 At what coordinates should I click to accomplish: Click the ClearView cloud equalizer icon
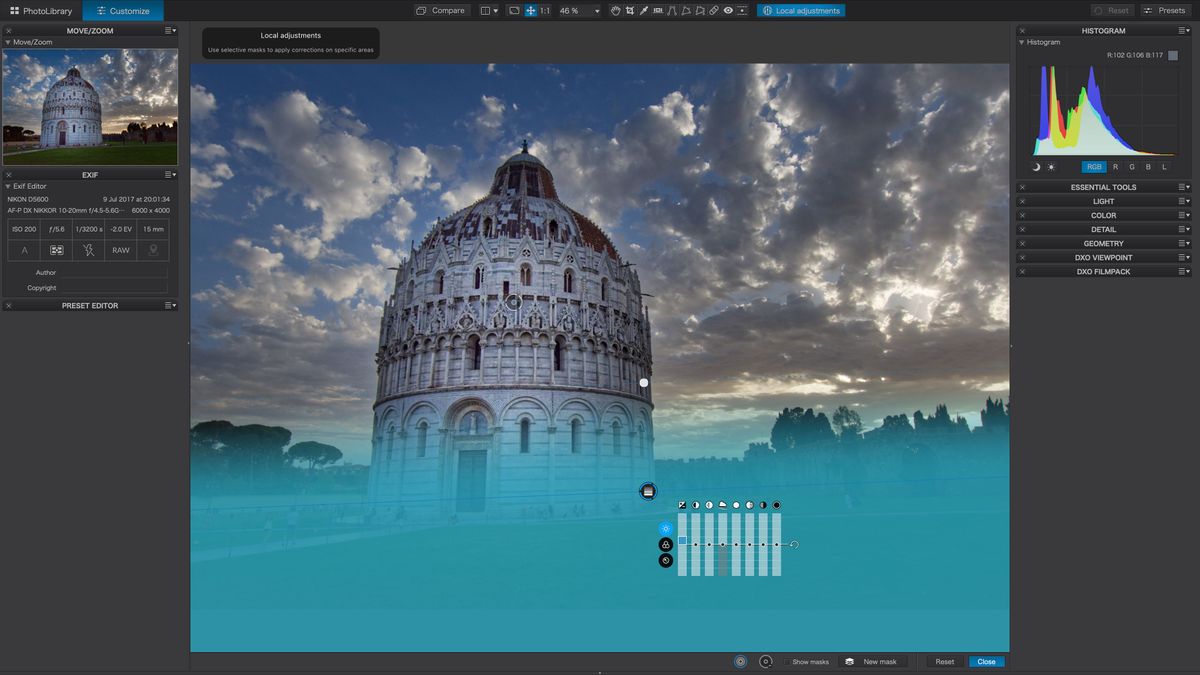[x=723, y=505]
